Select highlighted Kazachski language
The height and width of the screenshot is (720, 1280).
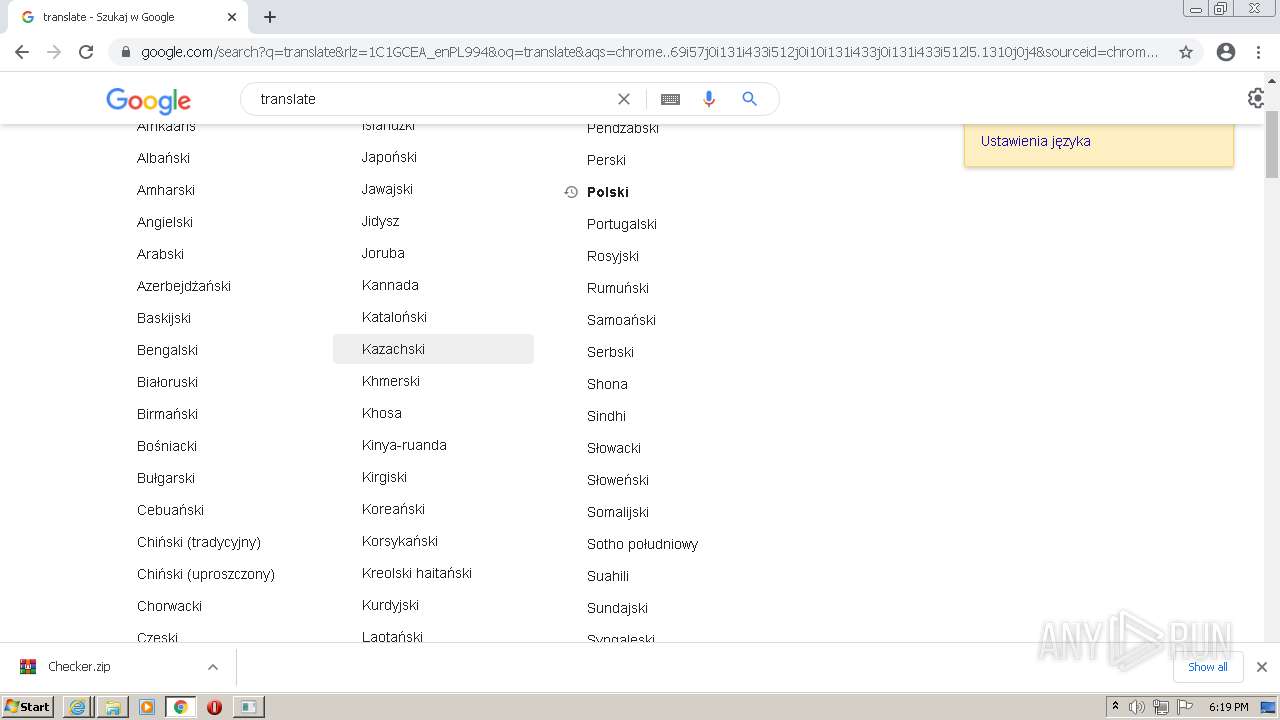click(x=433, y=349)
